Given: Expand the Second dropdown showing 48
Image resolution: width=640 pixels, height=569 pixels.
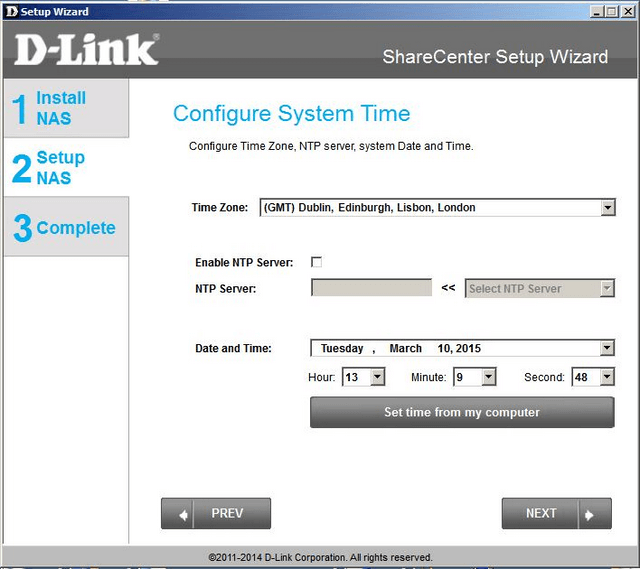Looking at the screenshot, I should click(x=607, y=377).
